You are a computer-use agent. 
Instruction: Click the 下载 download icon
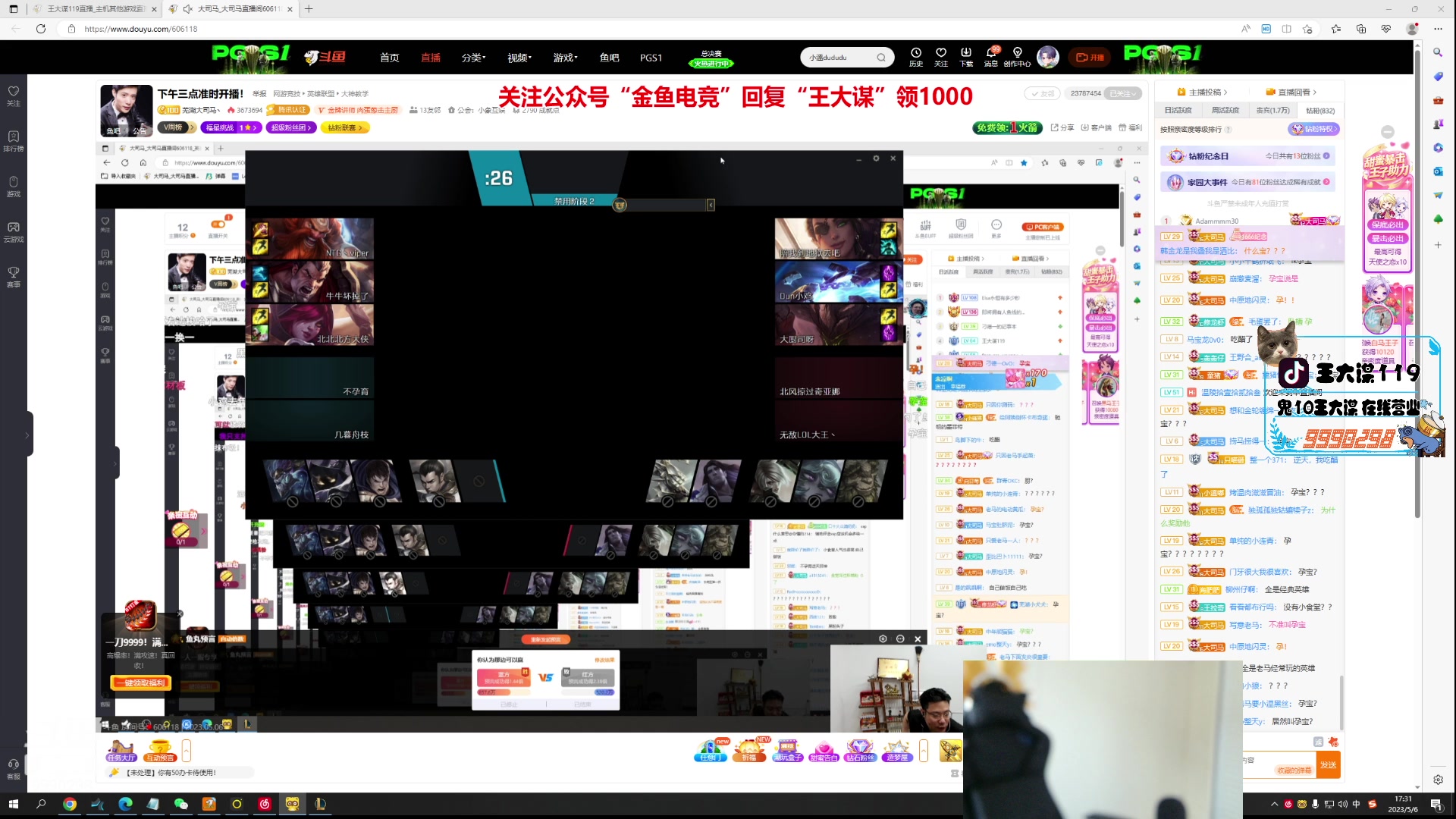click(966, 57)
